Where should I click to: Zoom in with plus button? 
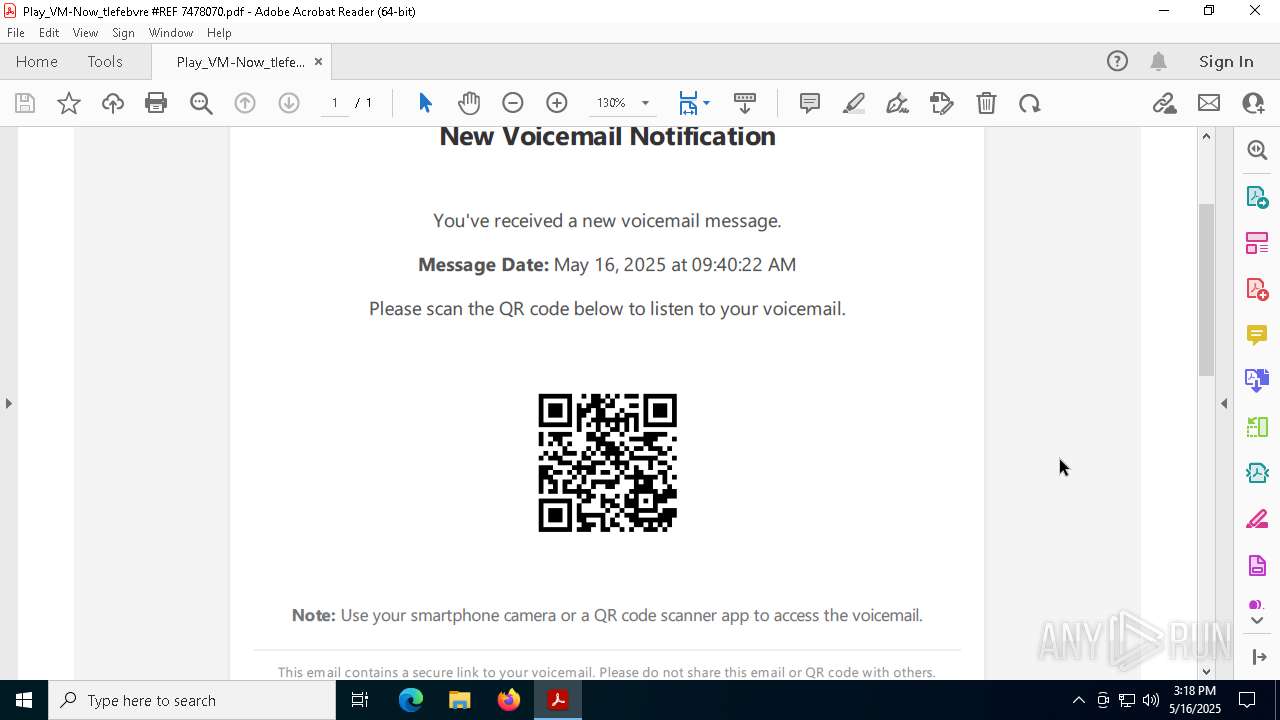pyautogui.click(x=557, y=103)
